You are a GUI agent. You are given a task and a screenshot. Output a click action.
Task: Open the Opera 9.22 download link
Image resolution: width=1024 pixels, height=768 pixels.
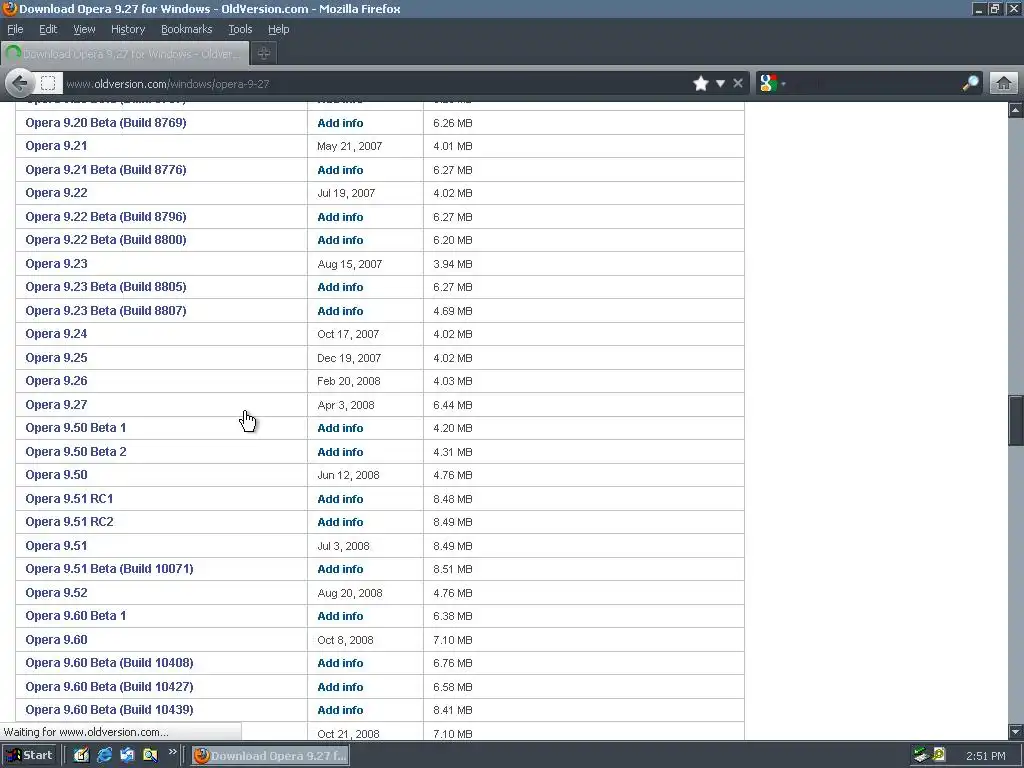point(56,193)
